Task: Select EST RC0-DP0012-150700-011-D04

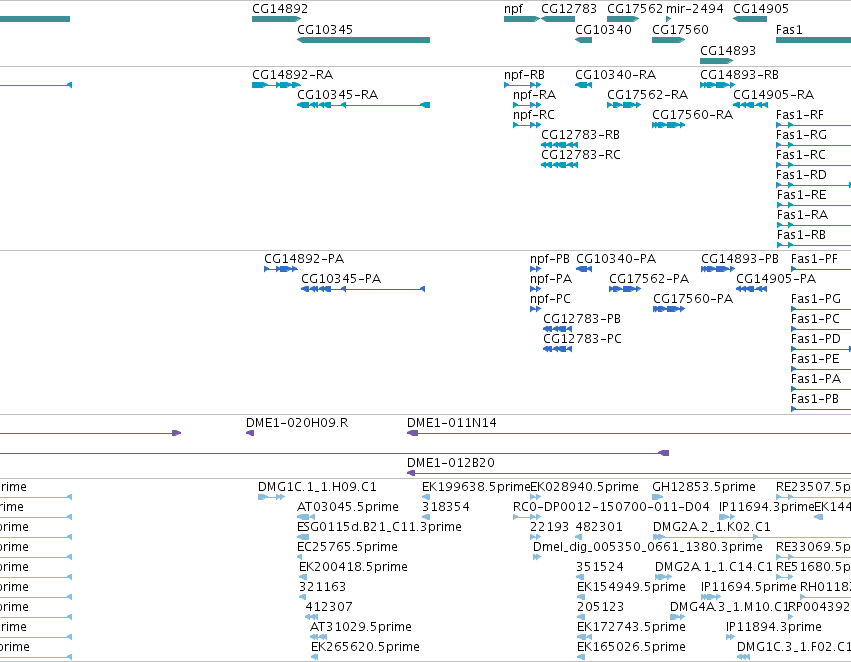Action: [527, 517]
